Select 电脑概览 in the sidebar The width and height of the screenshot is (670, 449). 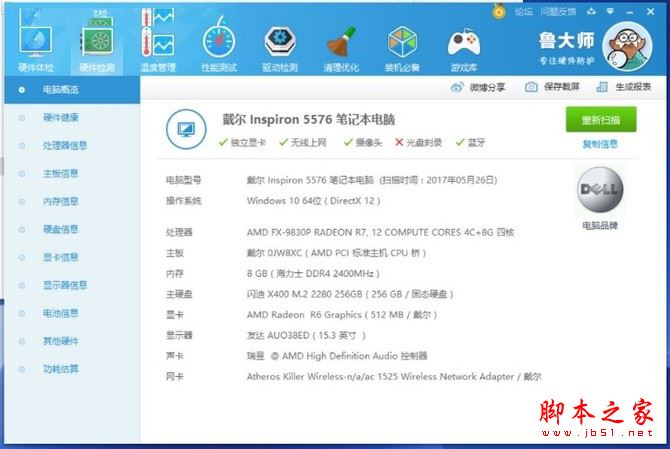[72, 90]
